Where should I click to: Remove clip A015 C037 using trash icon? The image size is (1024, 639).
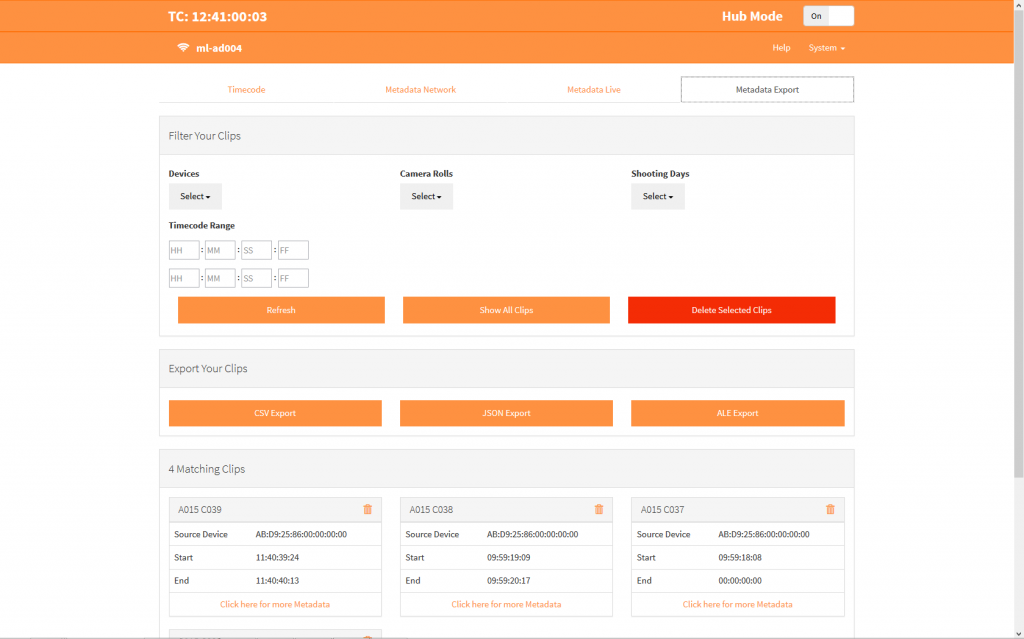point(830,509)
